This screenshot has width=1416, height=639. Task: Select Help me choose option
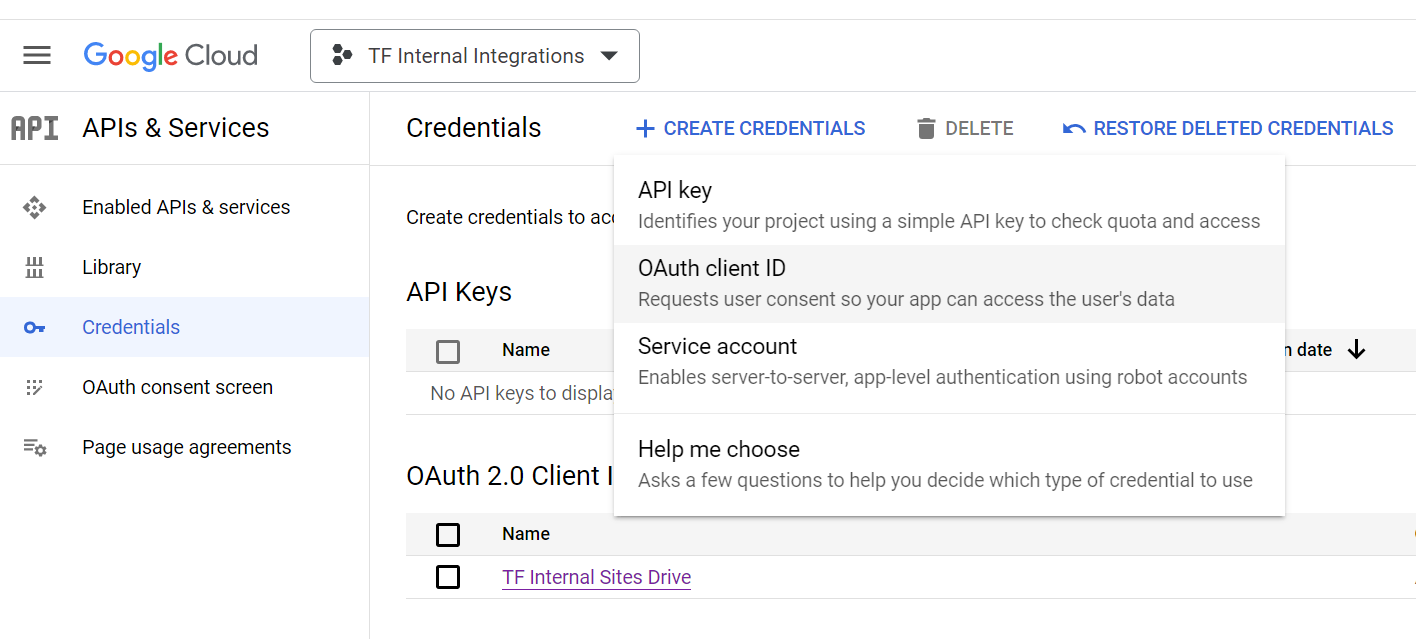(949, 464)
